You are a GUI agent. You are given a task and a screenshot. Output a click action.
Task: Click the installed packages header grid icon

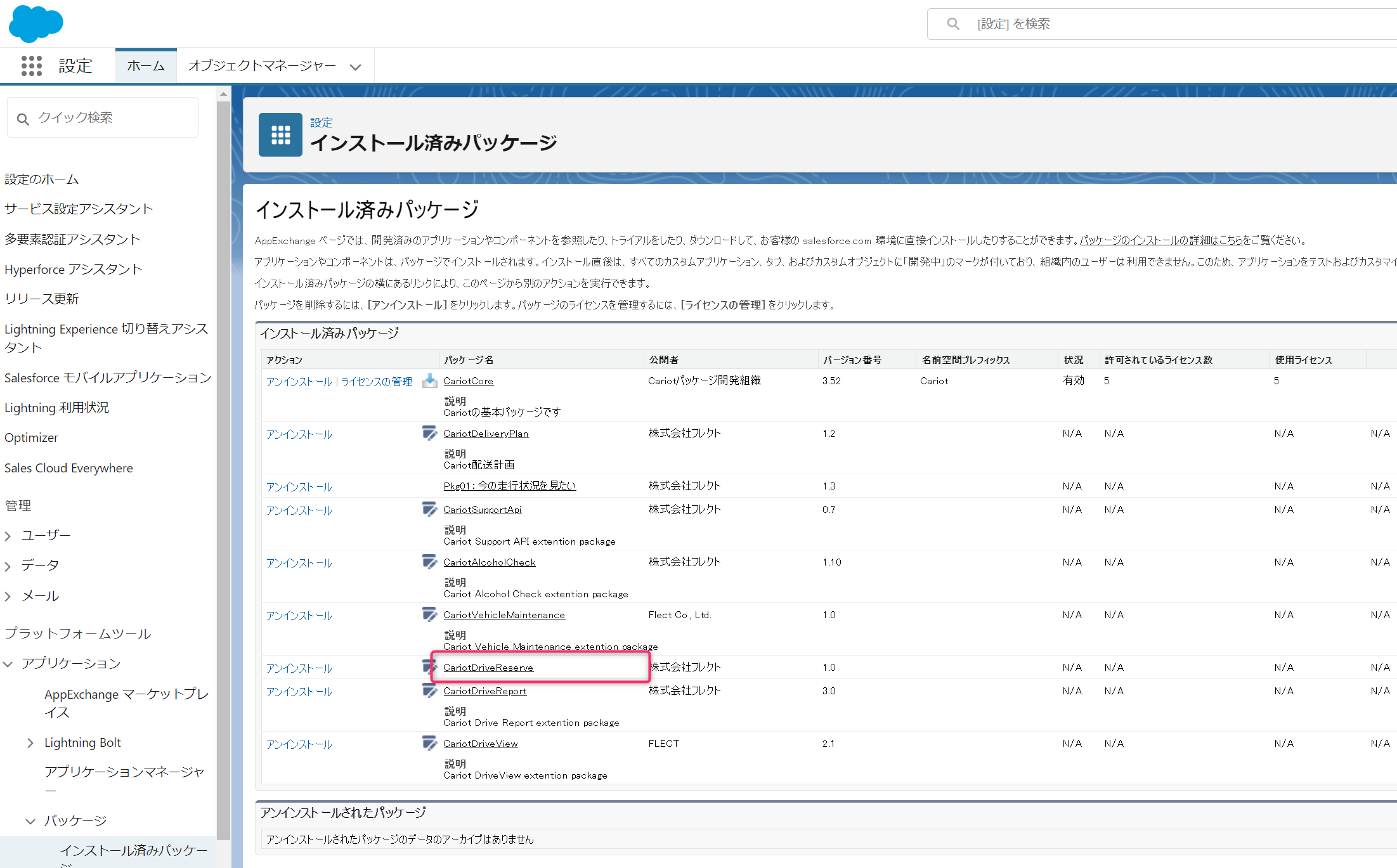coord(280,134)
